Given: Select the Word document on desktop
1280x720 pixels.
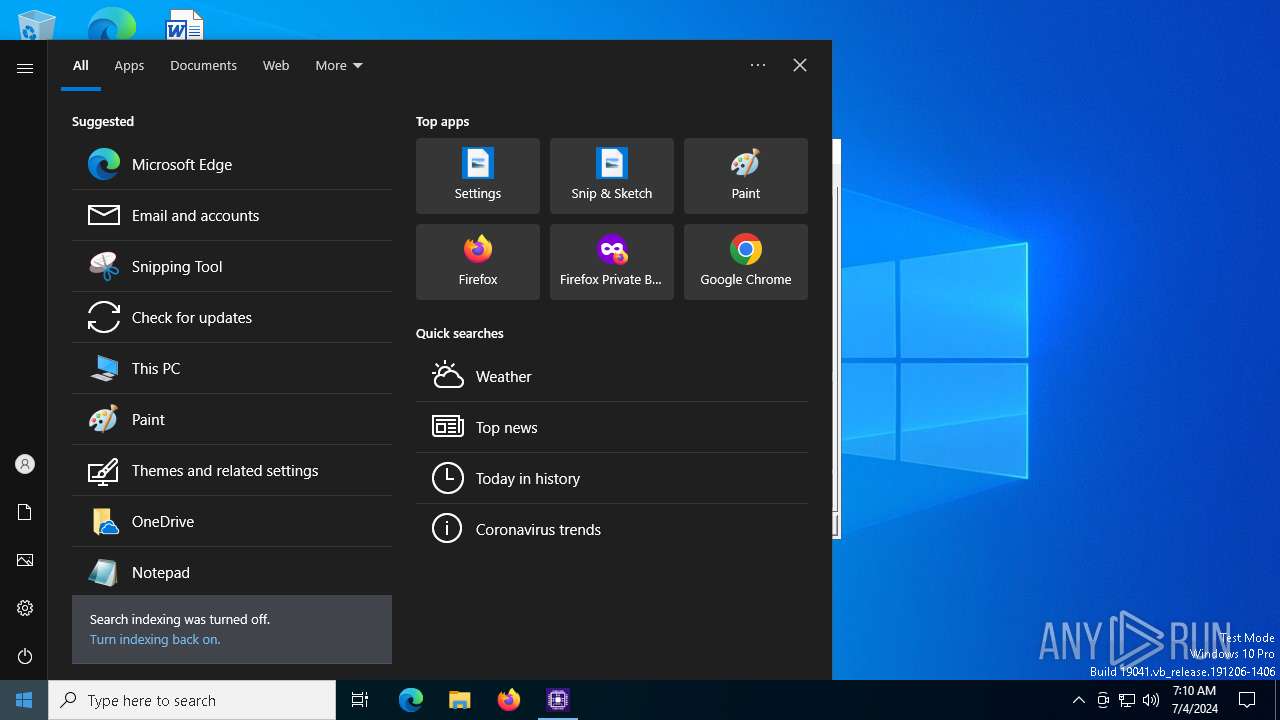Looking at the screenshot, I should pyautogui.click(x=185, y=24).
